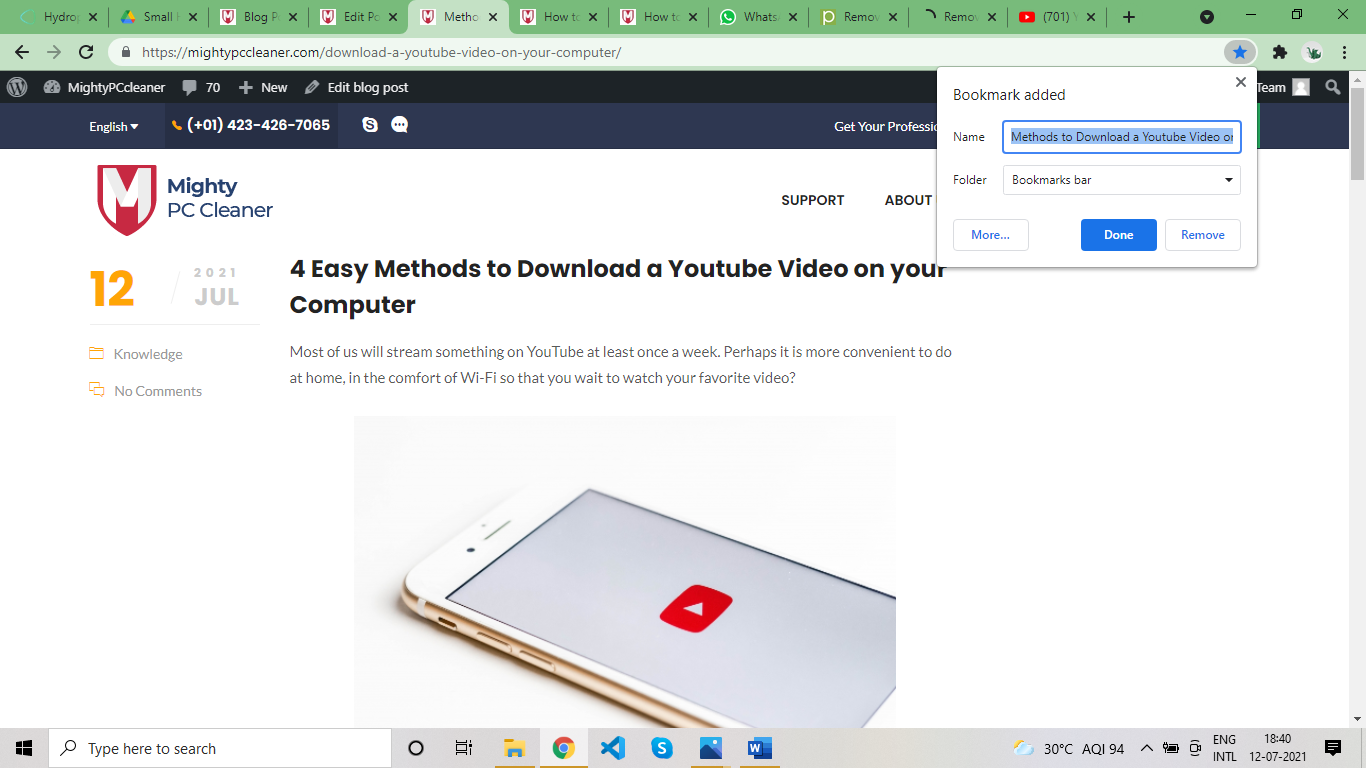Open the SUPPORT navigation link
Screen dimensions: 1366x768
click(x=813, y=200)
